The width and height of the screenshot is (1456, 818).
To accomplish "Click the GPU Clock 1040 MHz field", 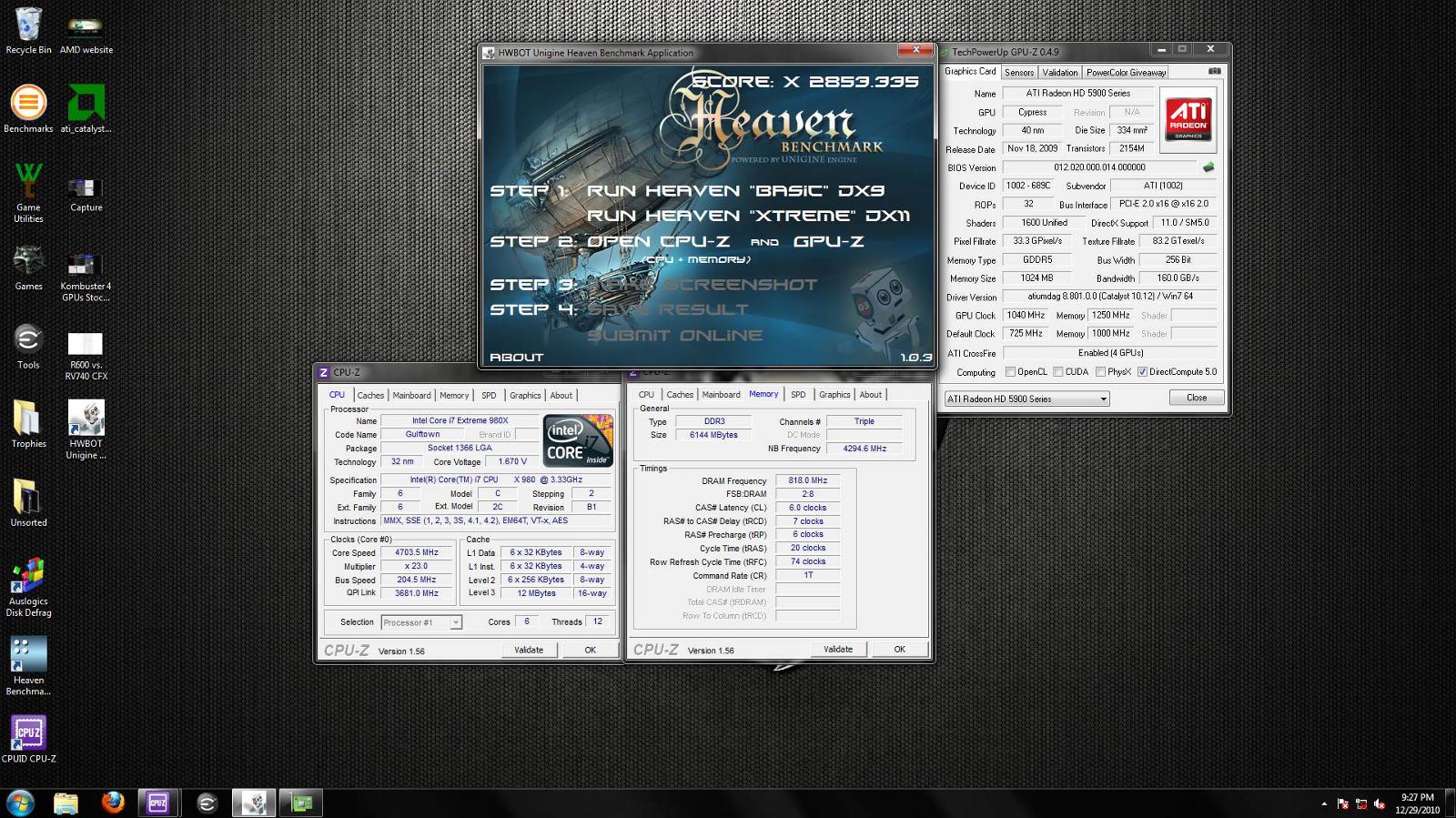I will click(1026, 315).
